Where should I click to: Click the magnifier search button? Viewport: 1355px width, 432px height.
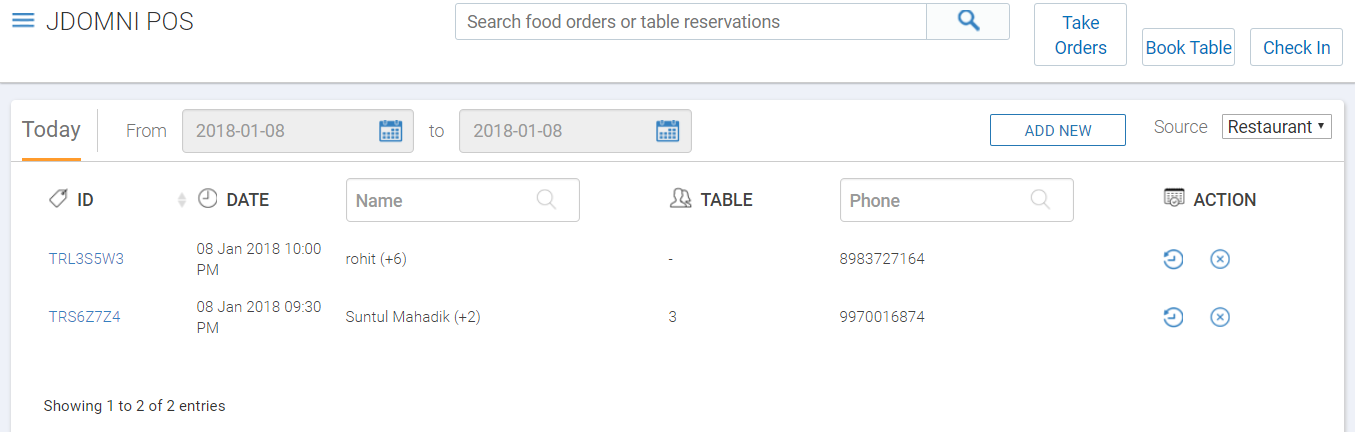[x=968, y=21]
